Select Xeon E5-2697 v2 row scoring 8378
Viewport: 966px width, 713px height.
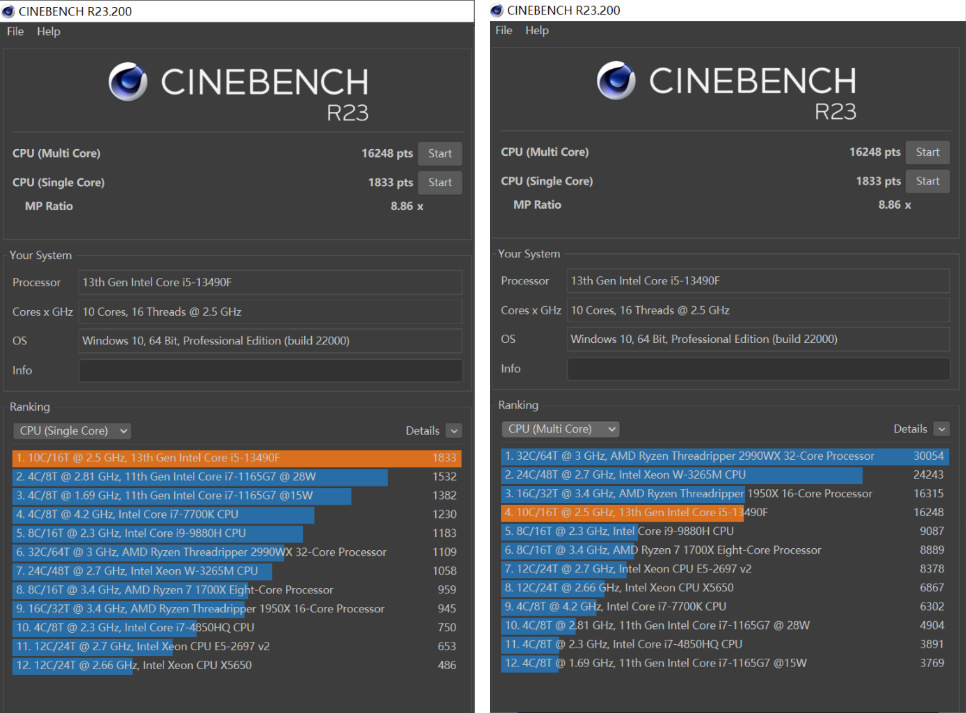point(725,569)
